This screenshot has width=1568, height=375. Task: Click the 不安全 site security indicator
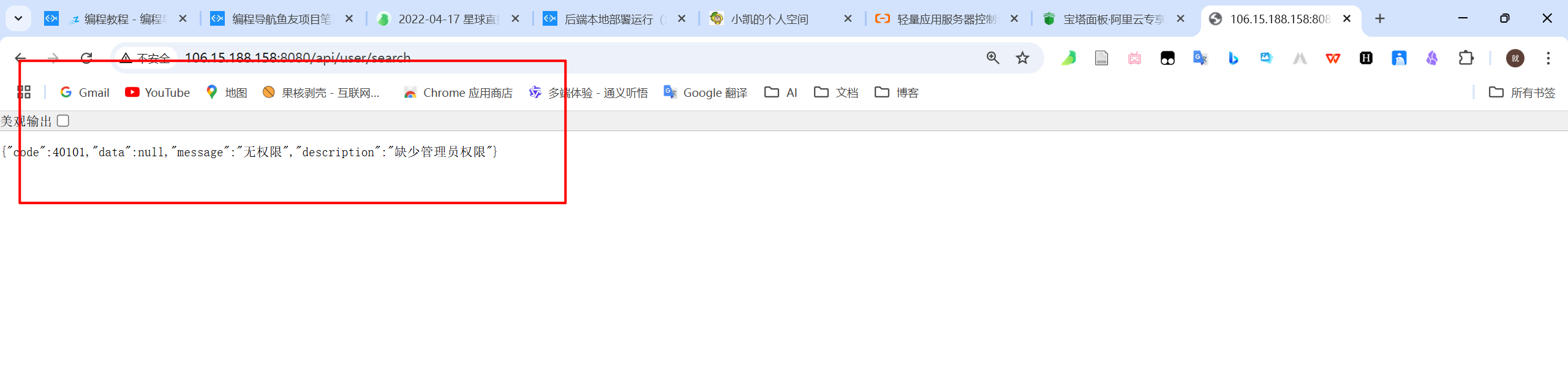145,58
